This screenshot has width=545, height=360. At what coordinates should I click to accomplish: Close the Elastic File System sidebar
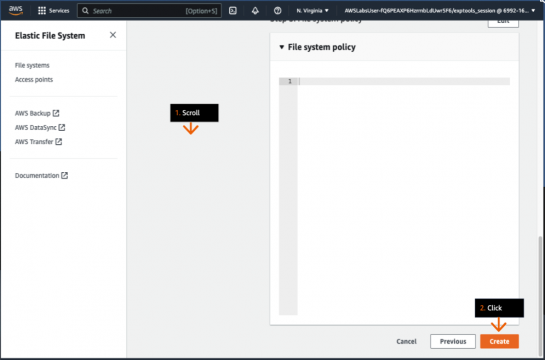point(113,35)
